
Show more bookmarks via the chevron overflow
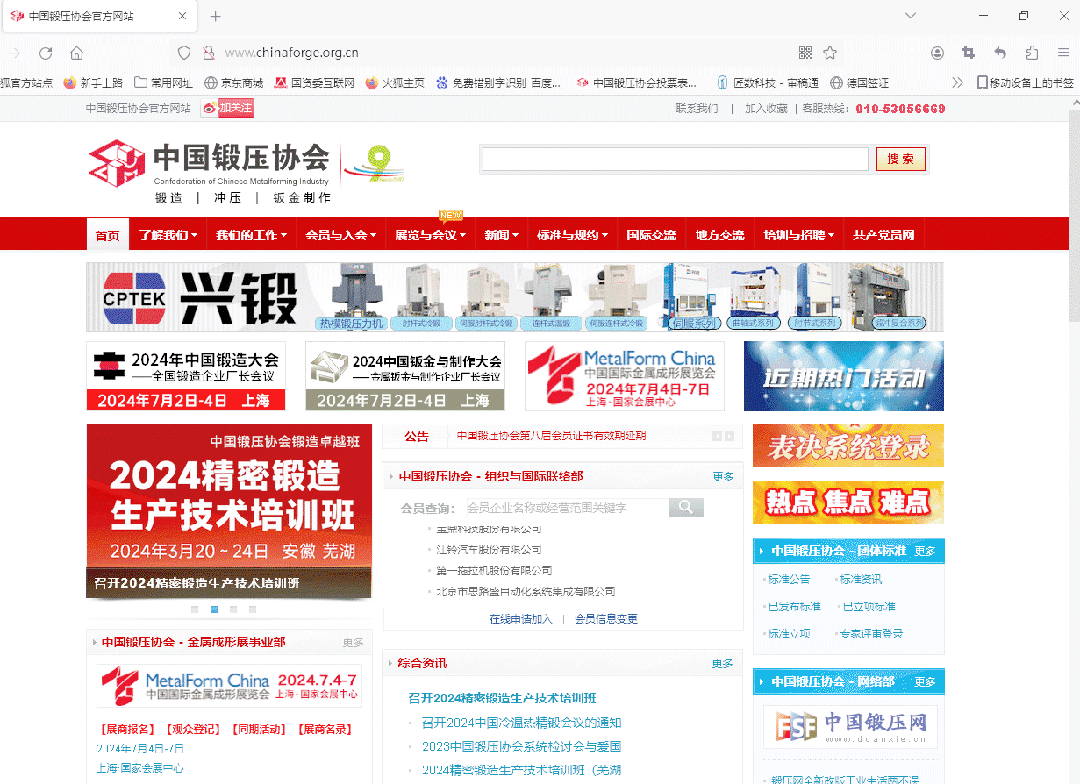tap(957, 83)
